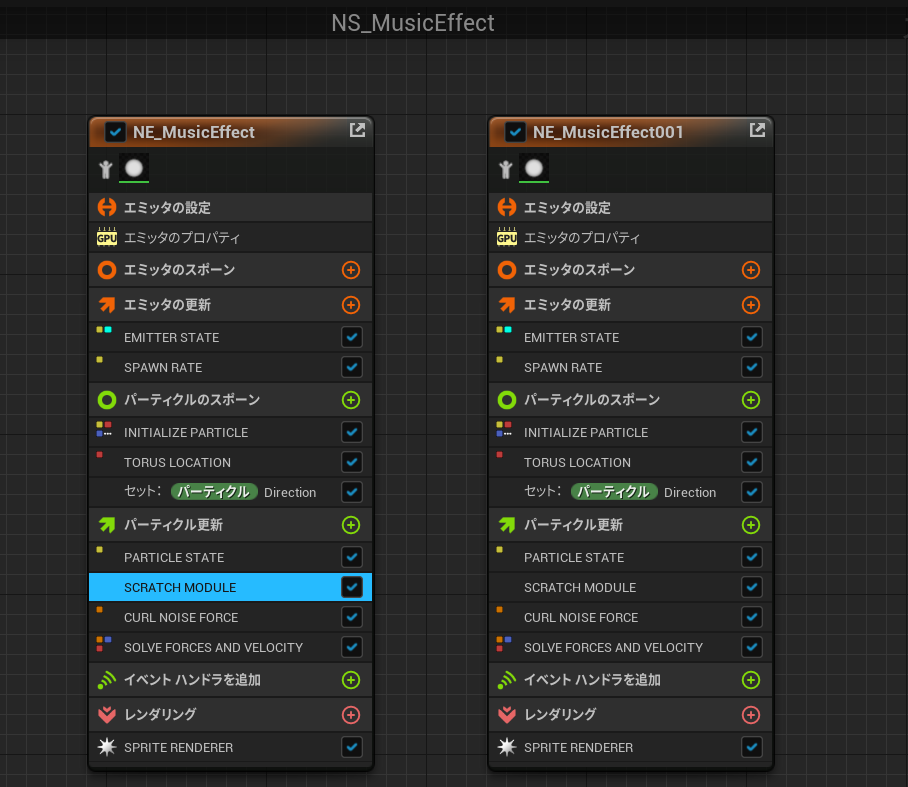Click the パーティクル tag in NE_MusicEffect001
Image resolution: width=908 pixels, height=787 pixels.
coord(614,492)
